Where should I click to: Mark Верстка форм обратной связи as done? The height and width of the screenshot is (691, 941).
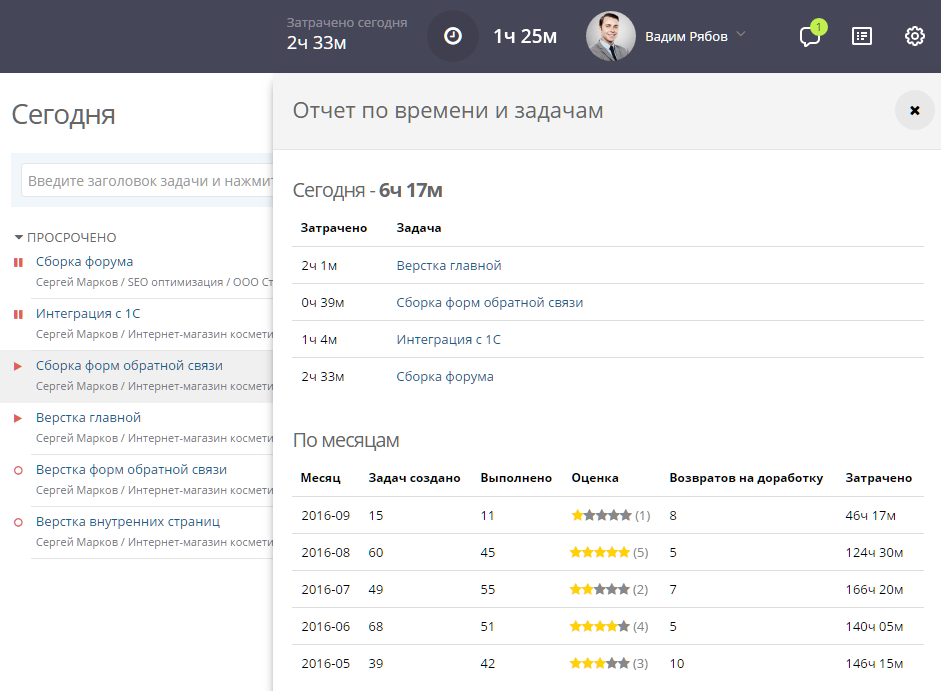click(18, 470)
